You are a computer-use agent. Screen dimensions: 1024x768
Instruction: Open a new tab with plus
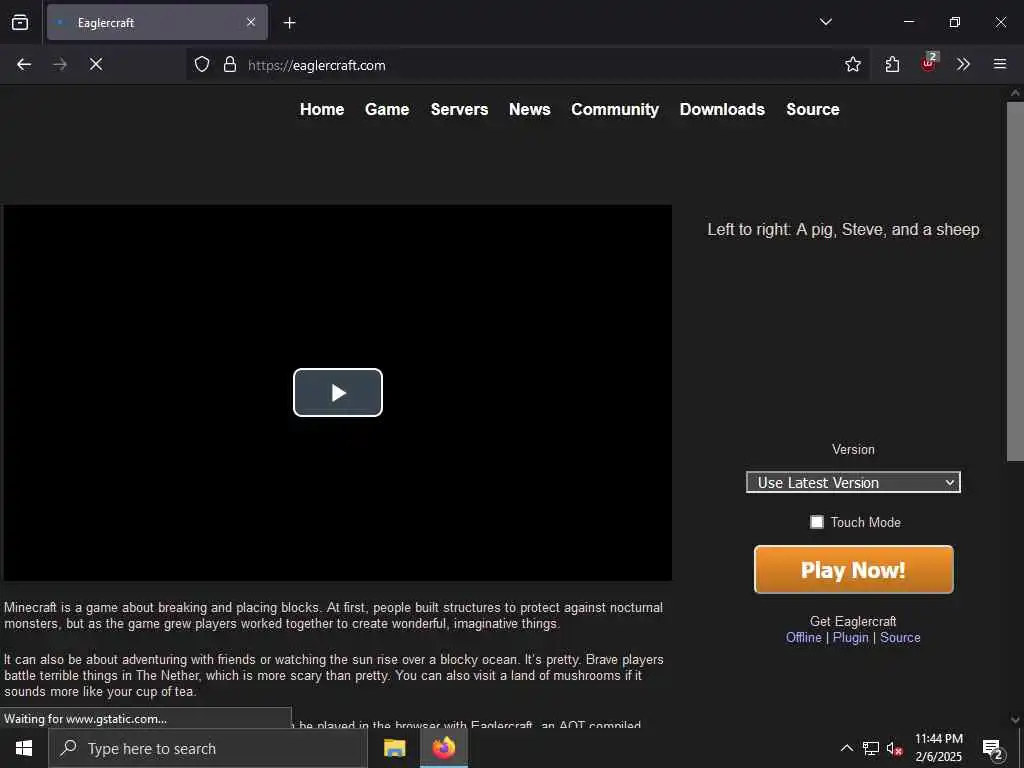[289, 23]
